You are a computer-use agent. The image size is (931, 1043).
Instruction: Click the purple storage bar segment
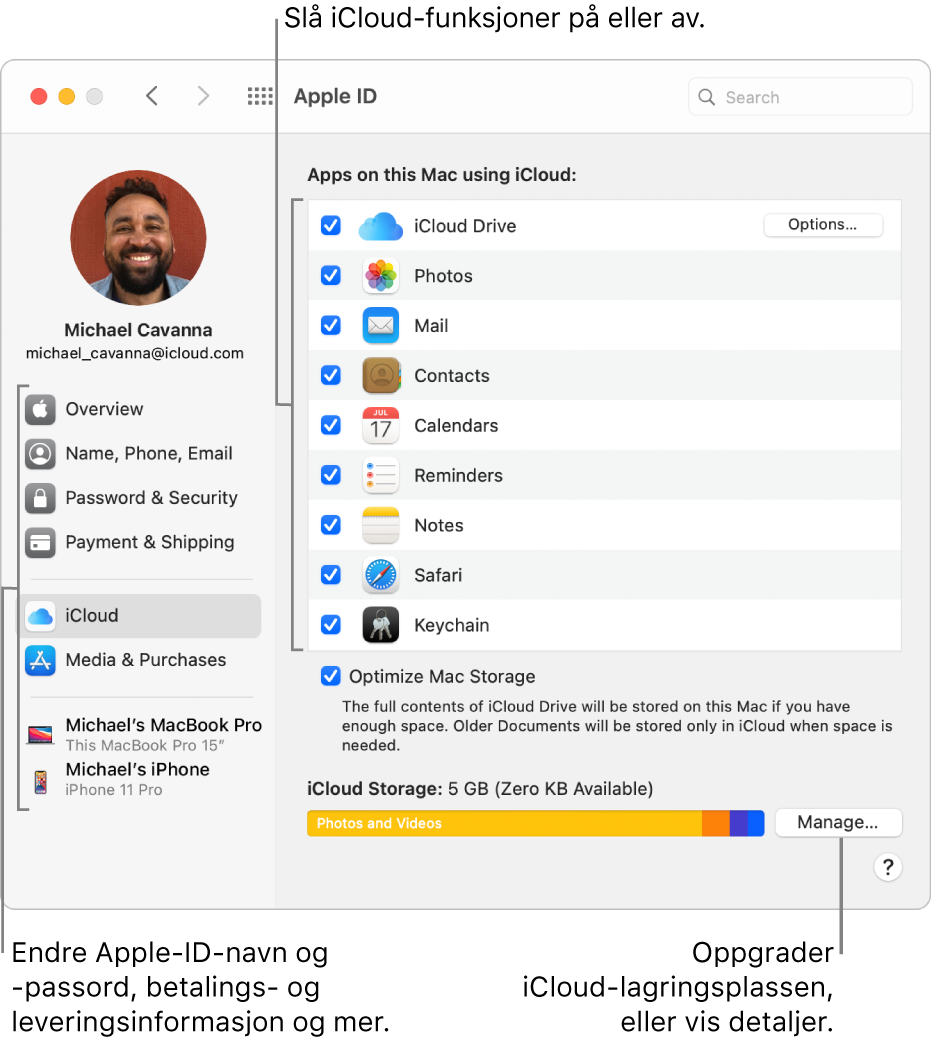point(739,823)
